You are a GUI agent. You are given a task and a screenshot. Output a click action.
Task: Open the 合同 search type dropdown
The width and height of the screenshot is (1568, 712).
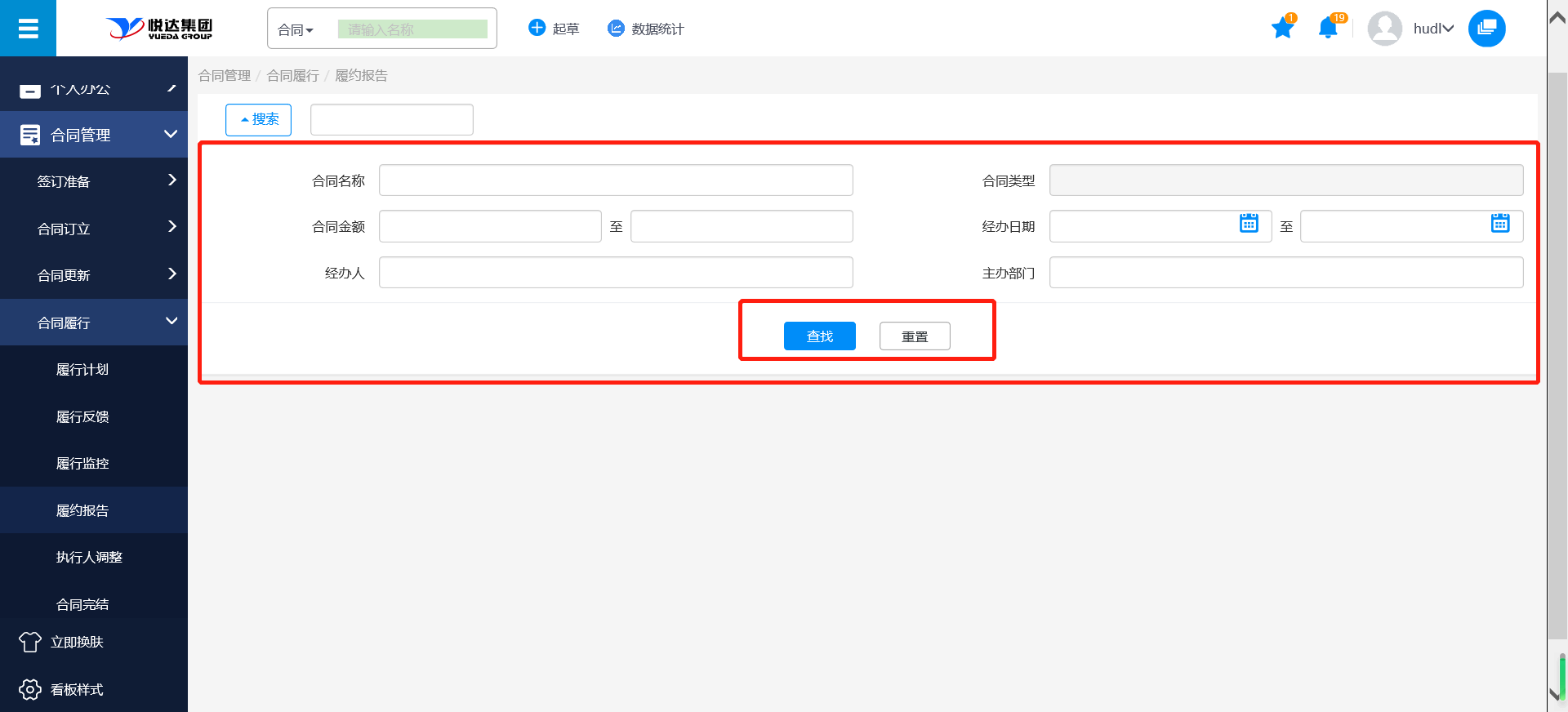point(296,30)
